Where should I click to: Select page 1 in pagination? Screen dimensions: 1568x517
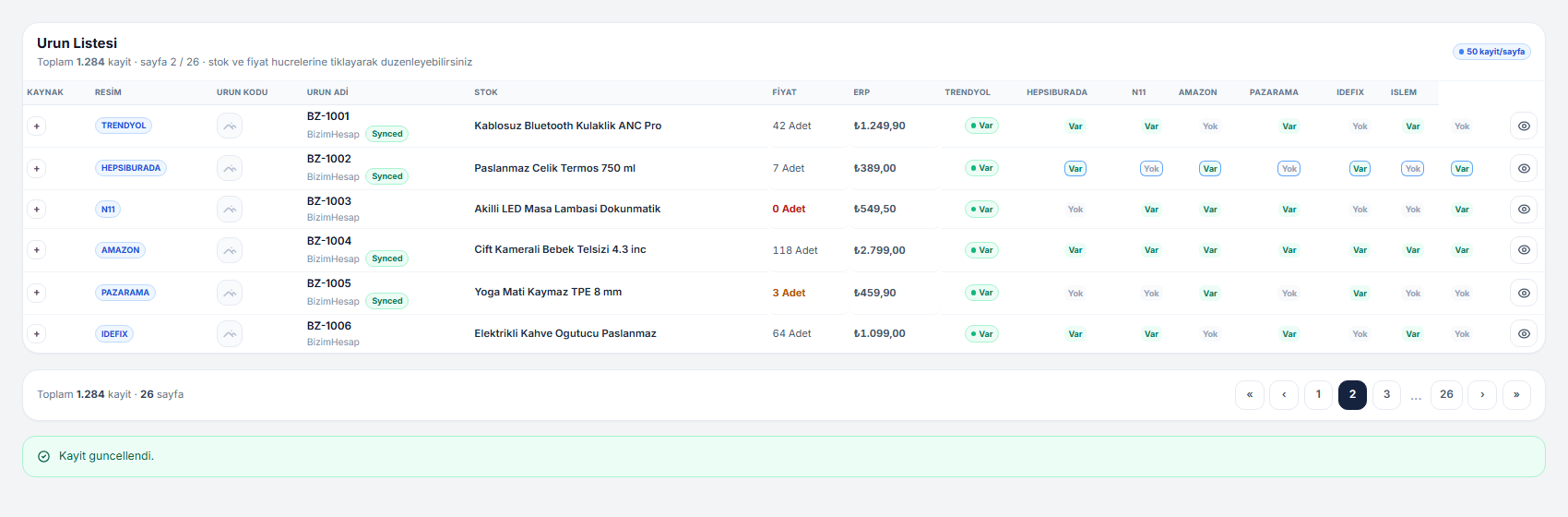[1318, 394]
